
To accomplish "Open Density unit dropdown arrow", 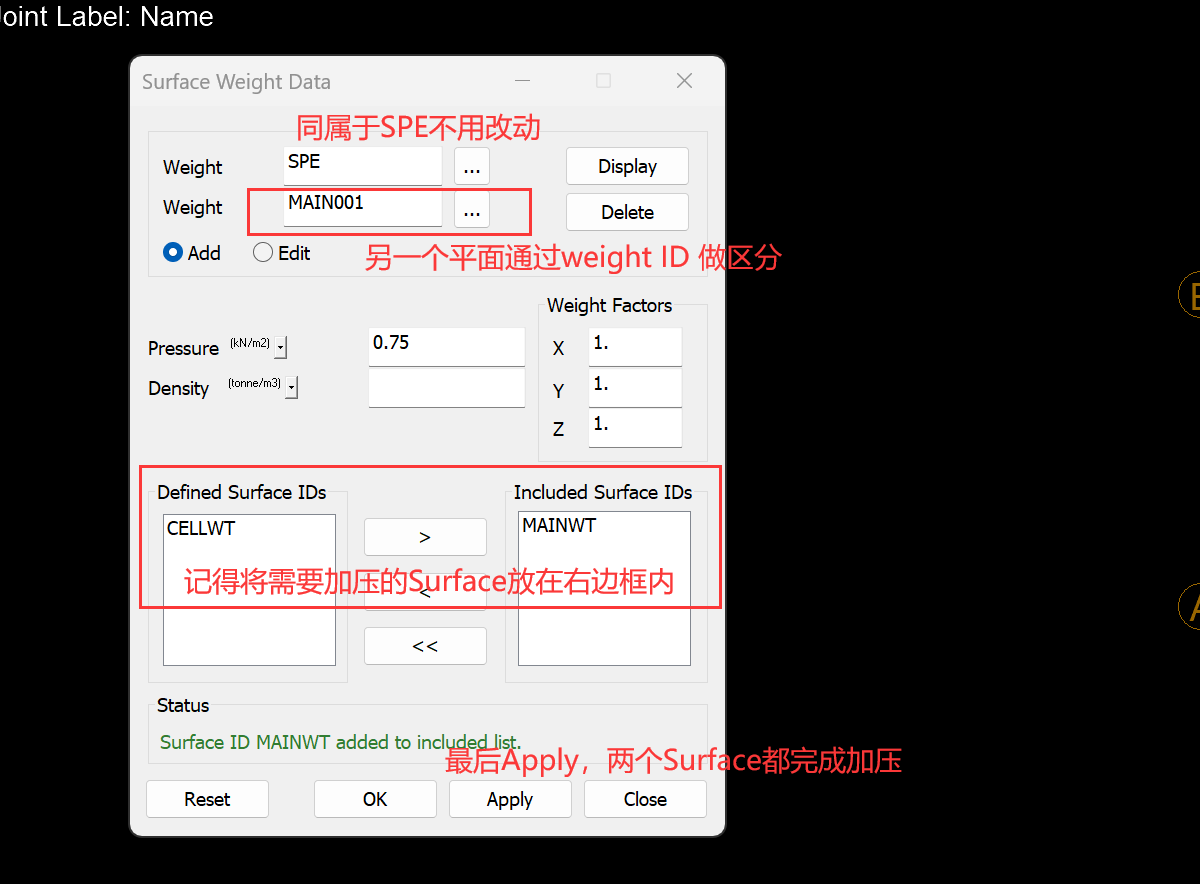I will point(291,388).
